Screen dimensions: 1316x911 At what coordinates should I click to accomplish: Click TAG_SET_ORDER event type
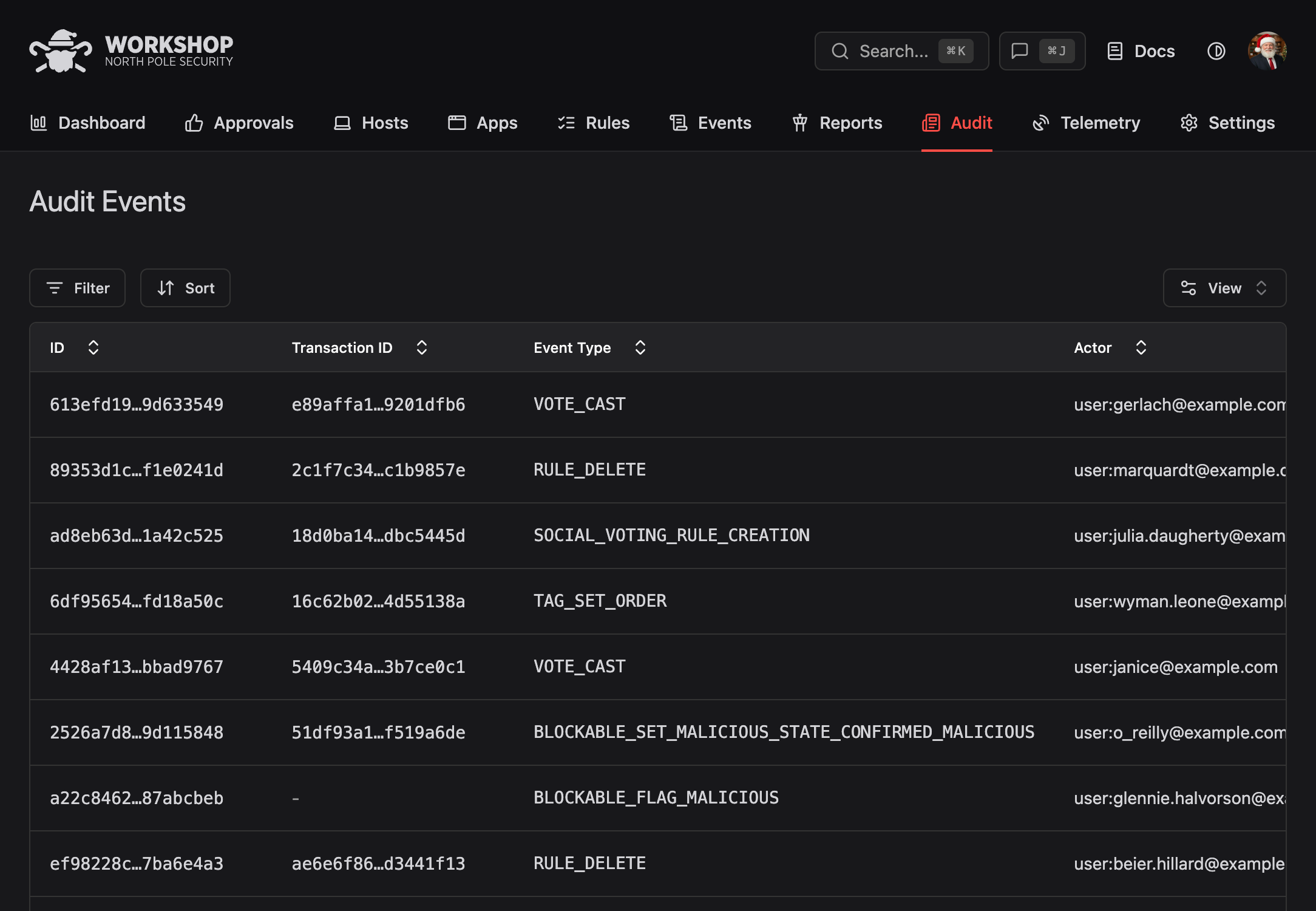(600, 601)
